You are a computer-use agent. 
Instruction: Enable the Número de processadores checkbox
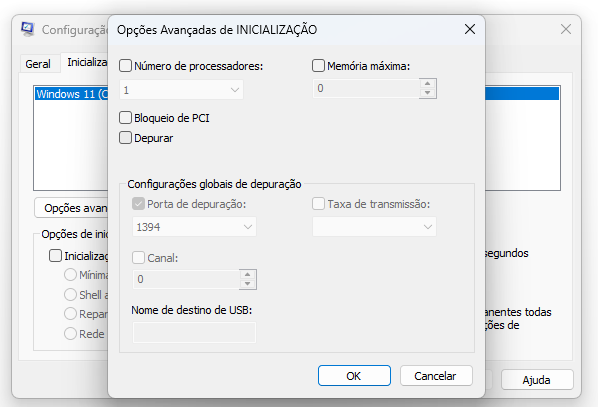pyautogui.click(x=125, y=66)
